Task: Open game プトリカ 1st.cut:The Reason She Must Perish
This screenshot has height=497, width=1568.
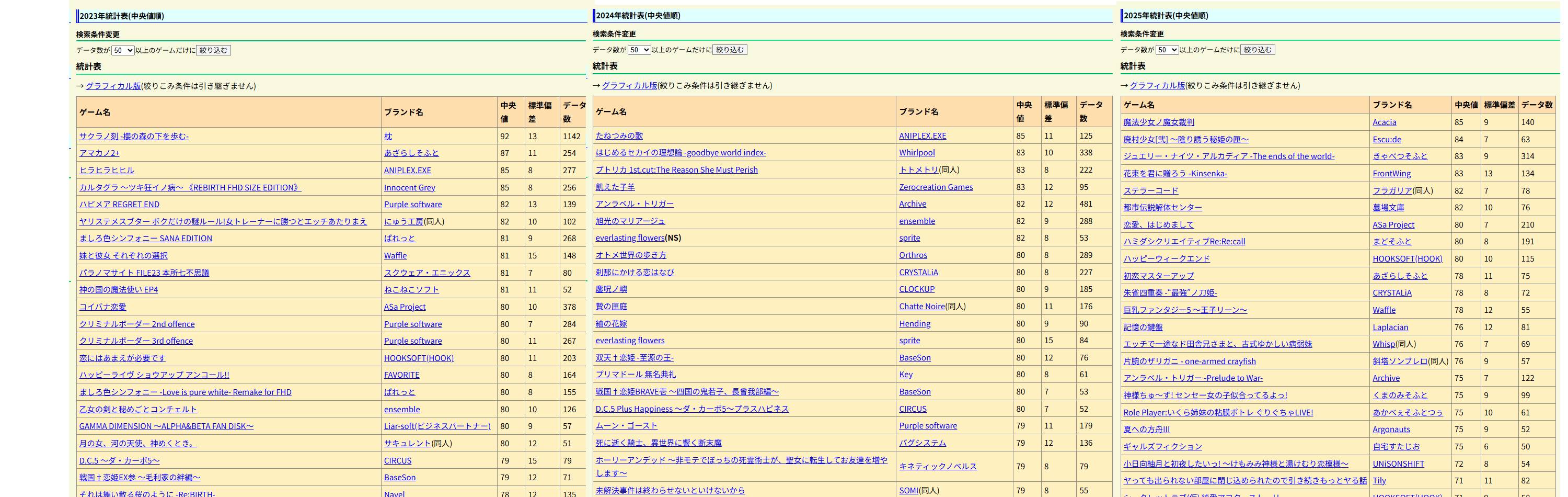Action: click(676, 170)
